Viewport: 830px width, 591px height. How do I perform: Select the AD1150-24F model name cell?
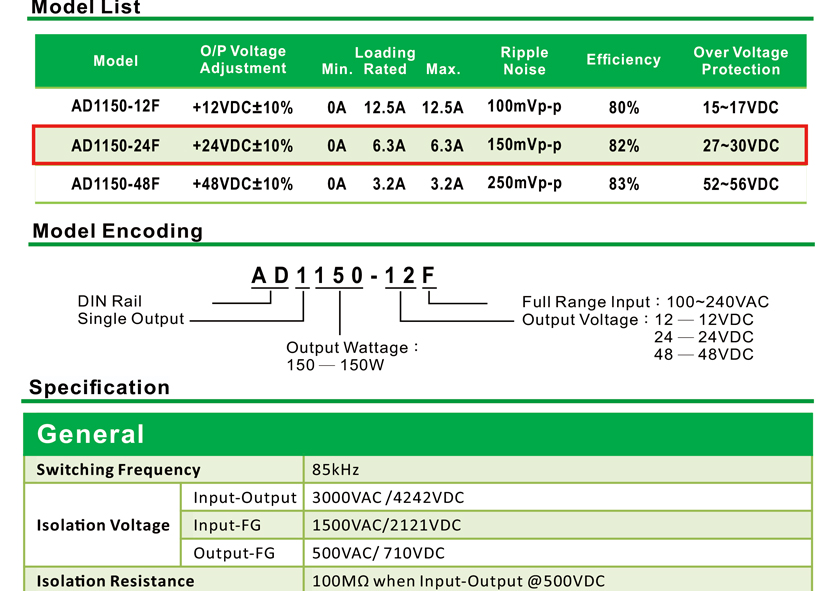(115, 146)
